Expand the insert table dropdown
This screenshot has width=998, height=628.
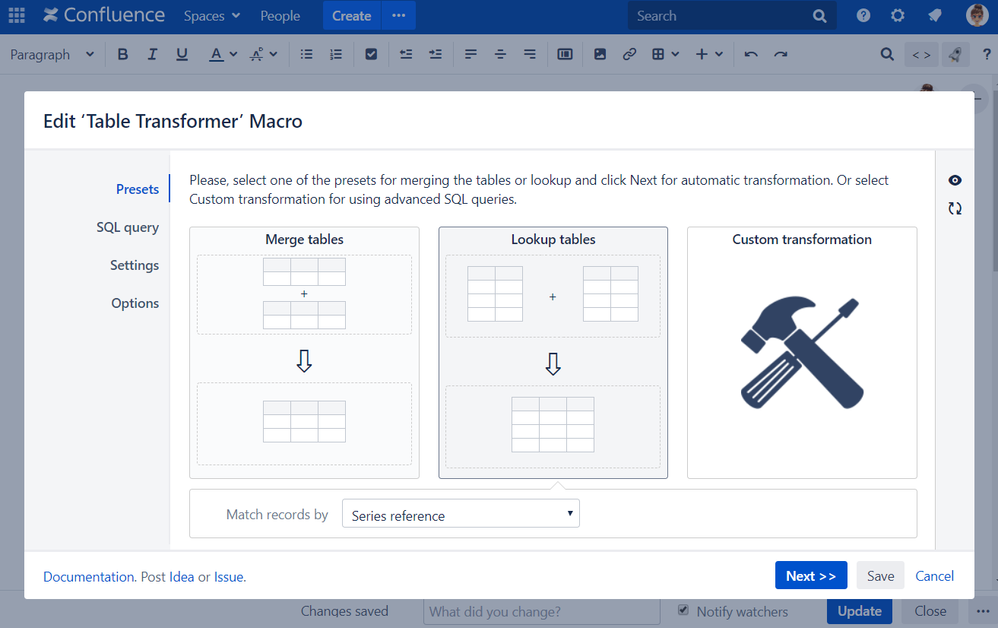point(675,54)
